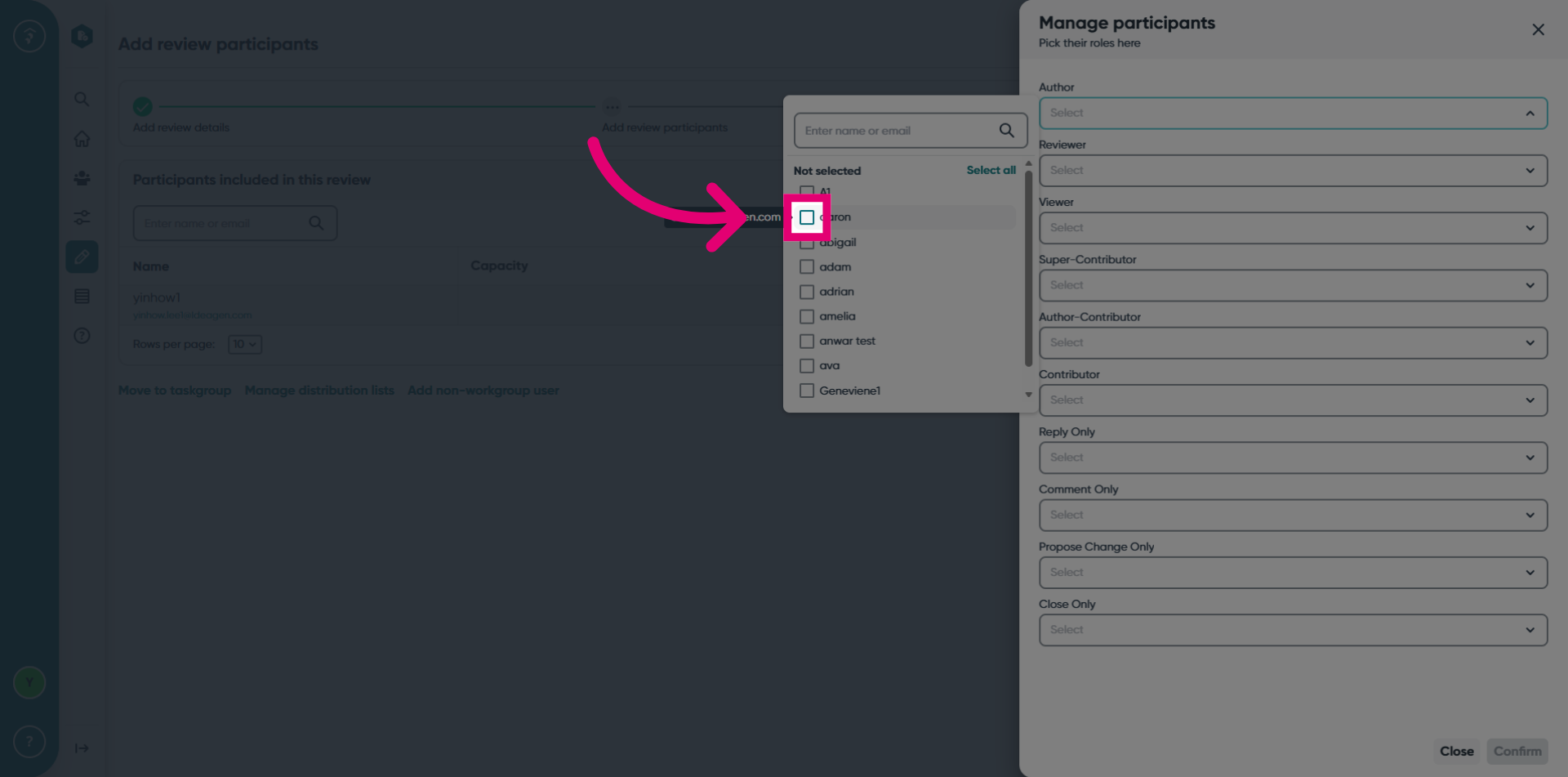This screenshot has height=777, width=1568.
Task: Open the Reply Only select dropdown
Action: [x=1293, y=458]
